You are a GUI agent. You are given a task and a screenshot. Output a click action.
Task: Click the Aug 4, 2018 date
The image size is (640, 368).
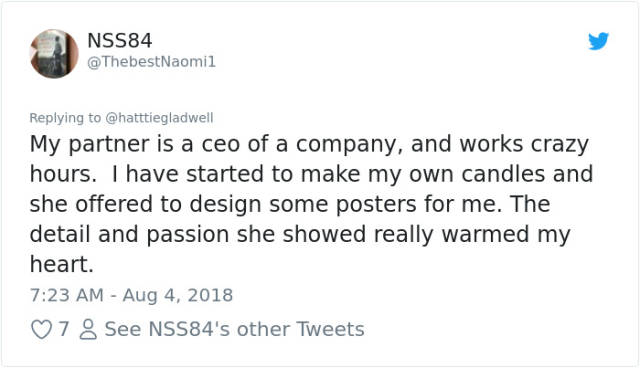[x=178, y=295]
